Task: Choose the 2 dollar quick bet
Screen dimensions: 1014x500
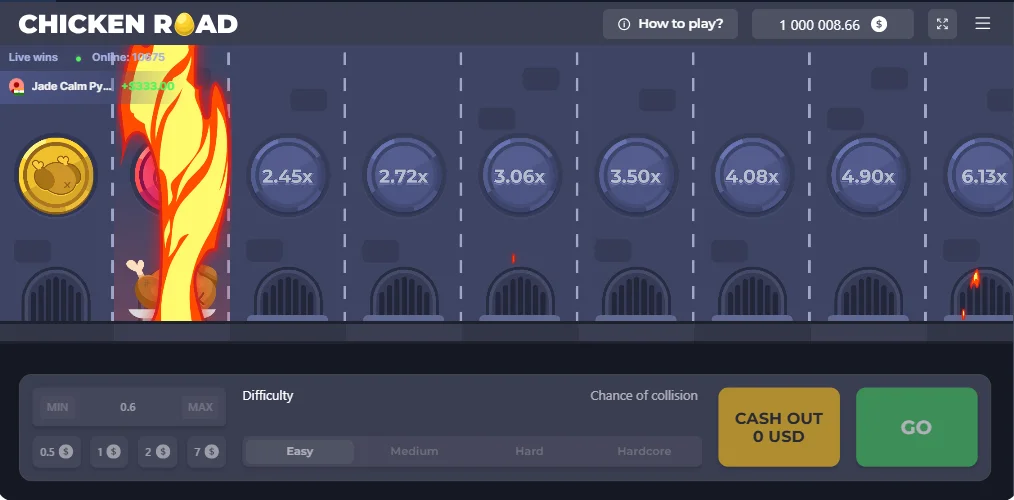Action: tap(155, 451)
